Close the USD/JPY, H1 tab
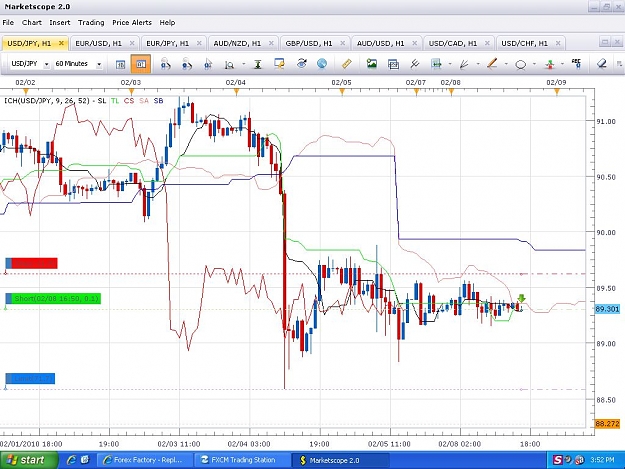 tap(61, 43)
